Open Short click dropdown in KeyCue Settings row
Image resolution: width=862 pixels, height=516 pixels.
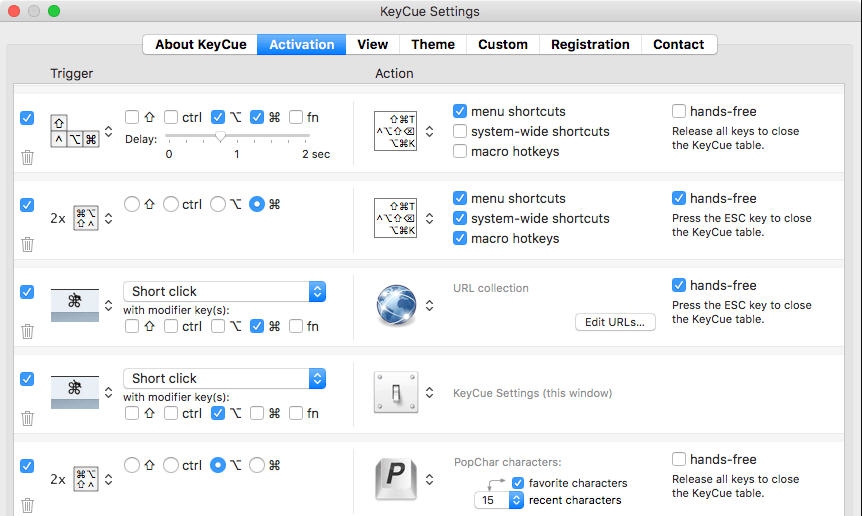224,378
